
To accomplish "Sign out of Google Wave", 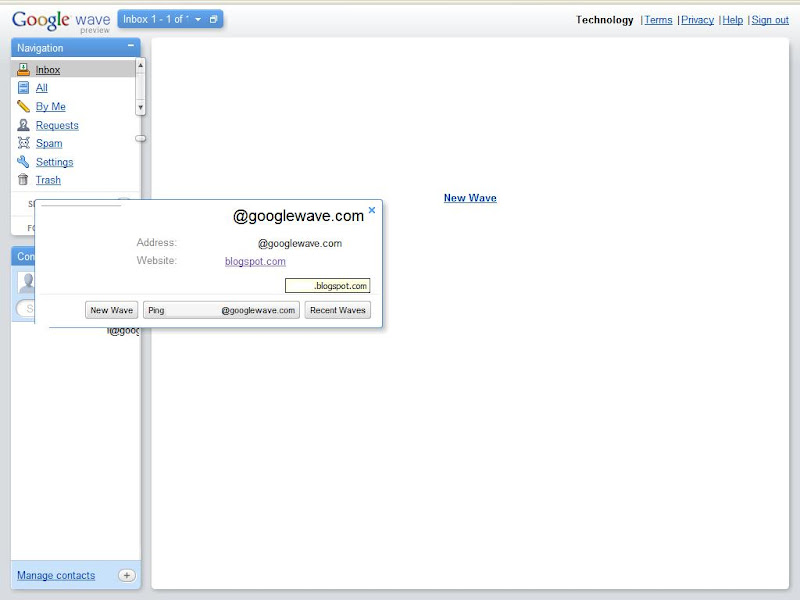I will [x=770, y=20].
